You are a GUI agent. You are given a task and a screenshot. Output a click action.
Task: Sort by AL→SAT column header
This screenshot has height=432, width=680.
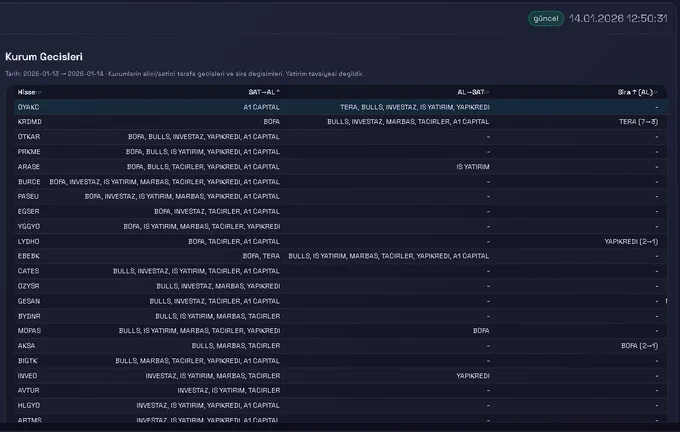click(473, 92)
